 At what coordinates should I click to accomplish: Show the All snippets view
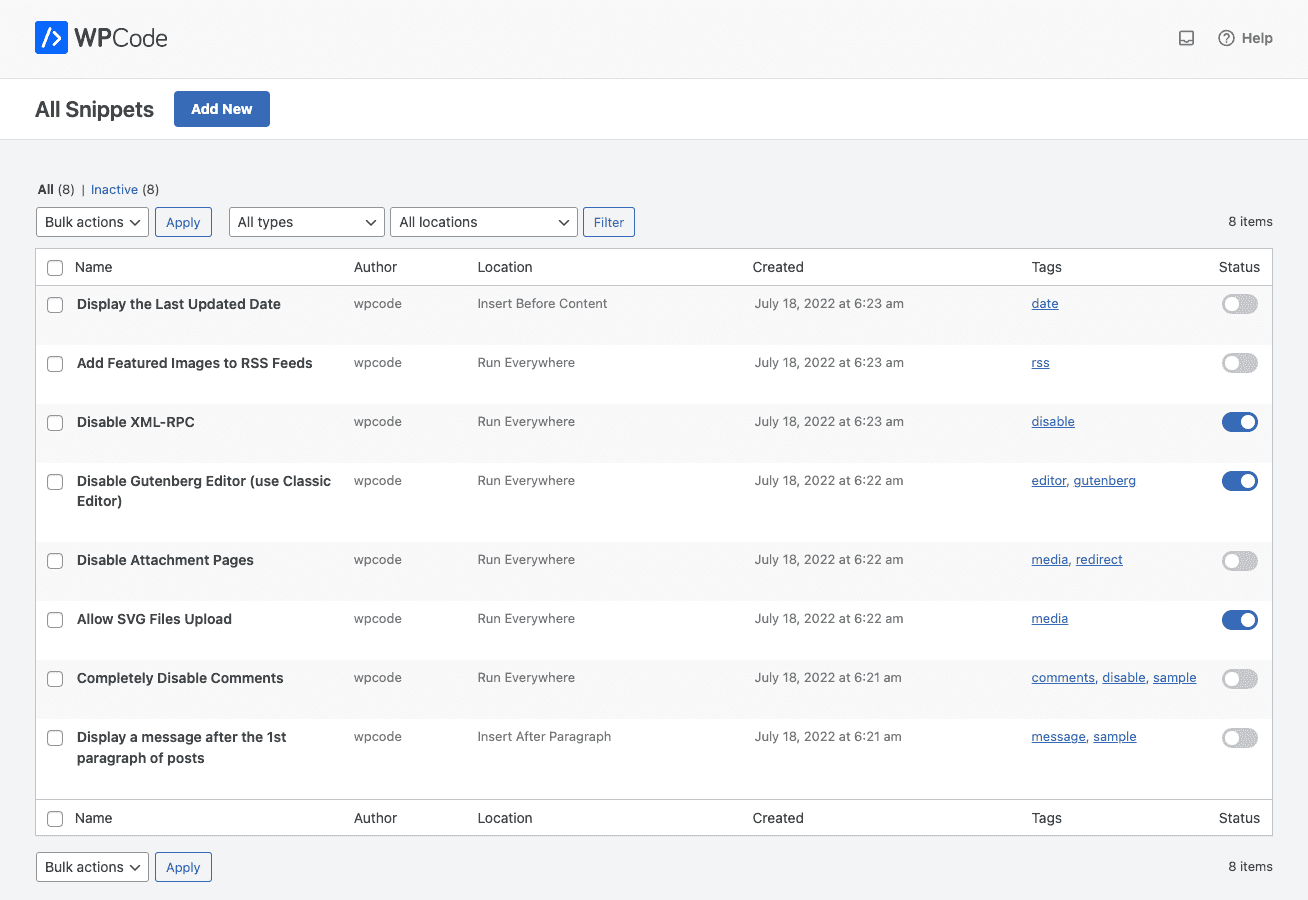pyautogui.click(x=46, y=190)
